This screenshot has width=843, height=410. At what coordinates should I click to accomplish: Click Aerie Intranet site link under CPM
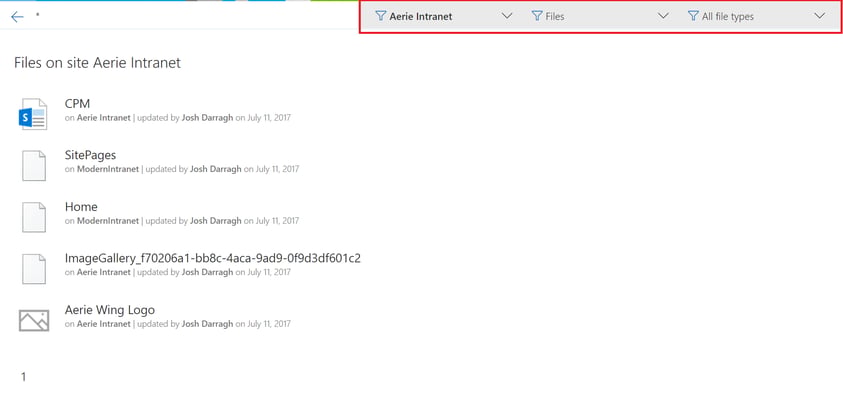(104, 118)
